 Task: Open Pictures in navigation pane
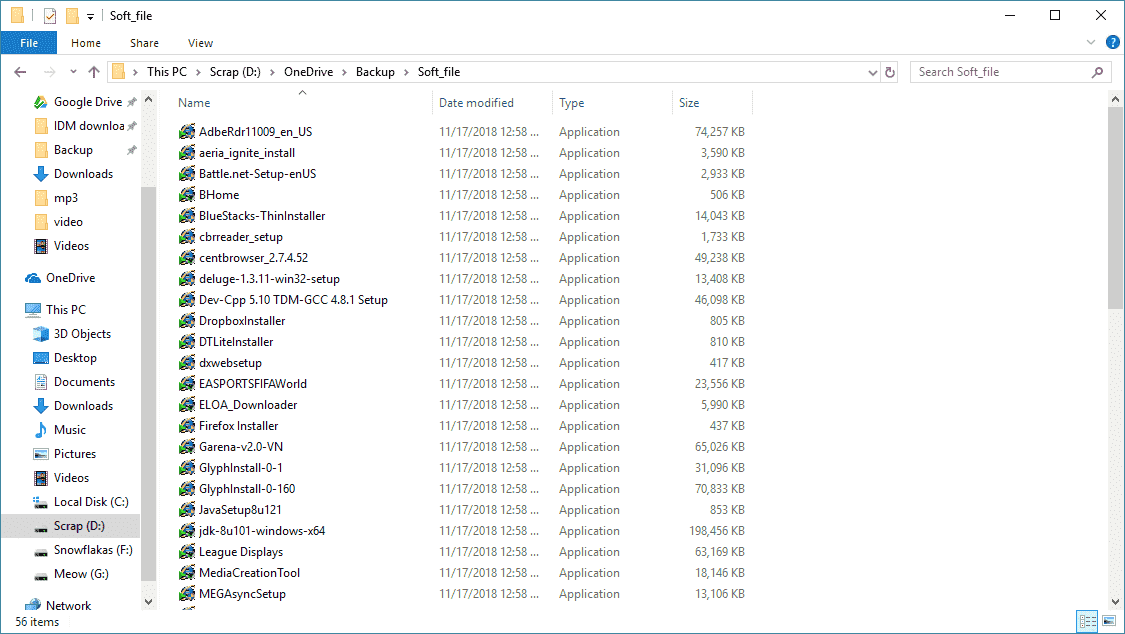pyautogui.click(x=75, y=454)
